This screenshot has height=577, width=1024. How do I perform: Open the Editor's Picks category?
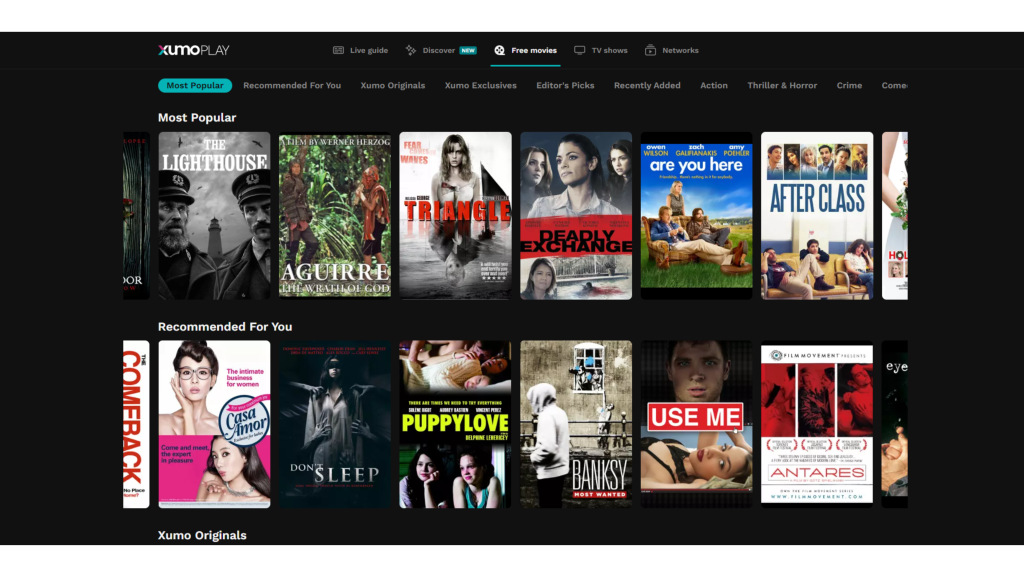point(565,86)
